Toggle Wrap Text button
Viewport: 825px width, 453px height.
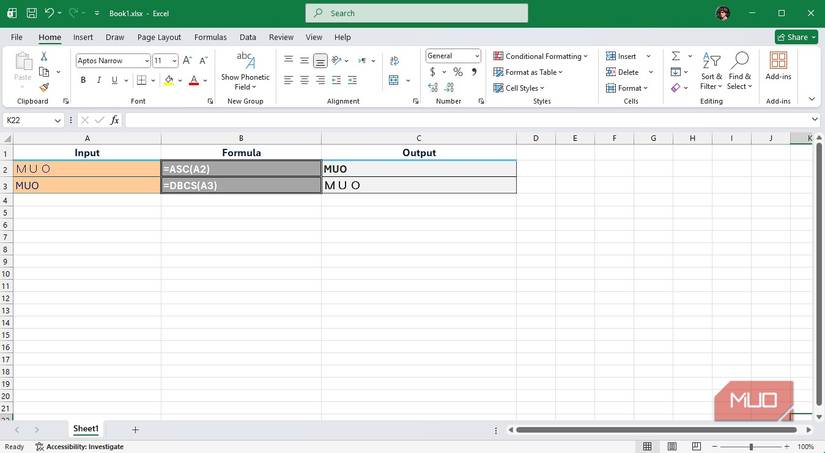point(394,61)
